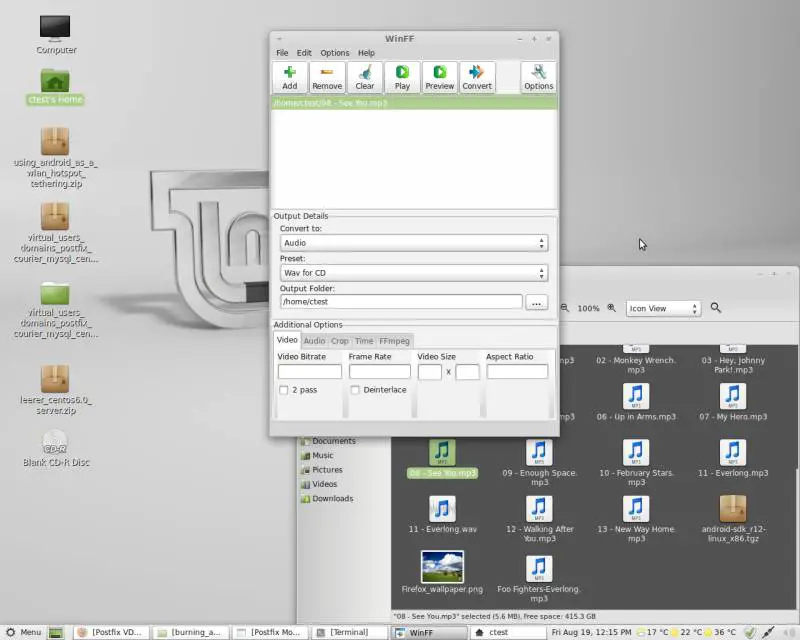Viewport: 800px width, 640px height.
Task: Expand the Convert to Audio dropdown
Action: 413,243
